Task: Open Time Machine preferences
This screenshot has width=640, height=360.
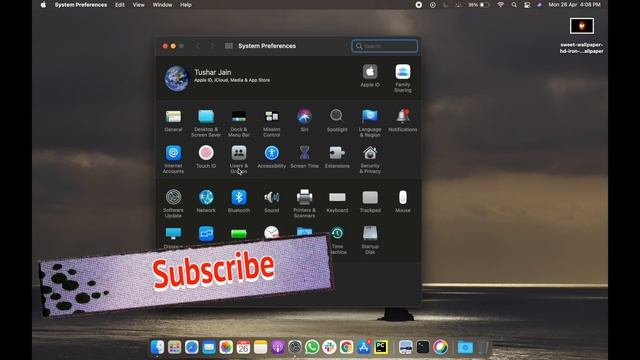Action: coord(337,233)
